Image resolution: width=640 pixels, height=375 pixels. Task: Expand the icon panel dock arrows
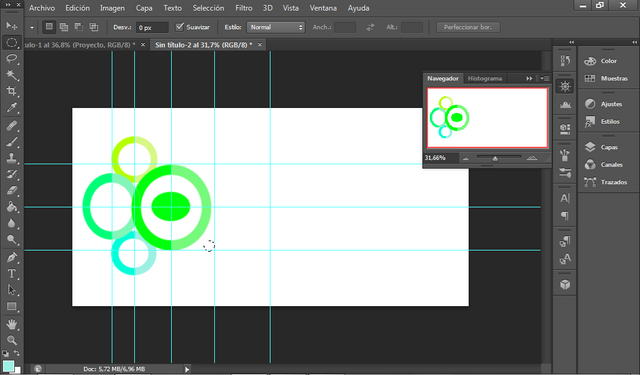[x=571, y=42]
